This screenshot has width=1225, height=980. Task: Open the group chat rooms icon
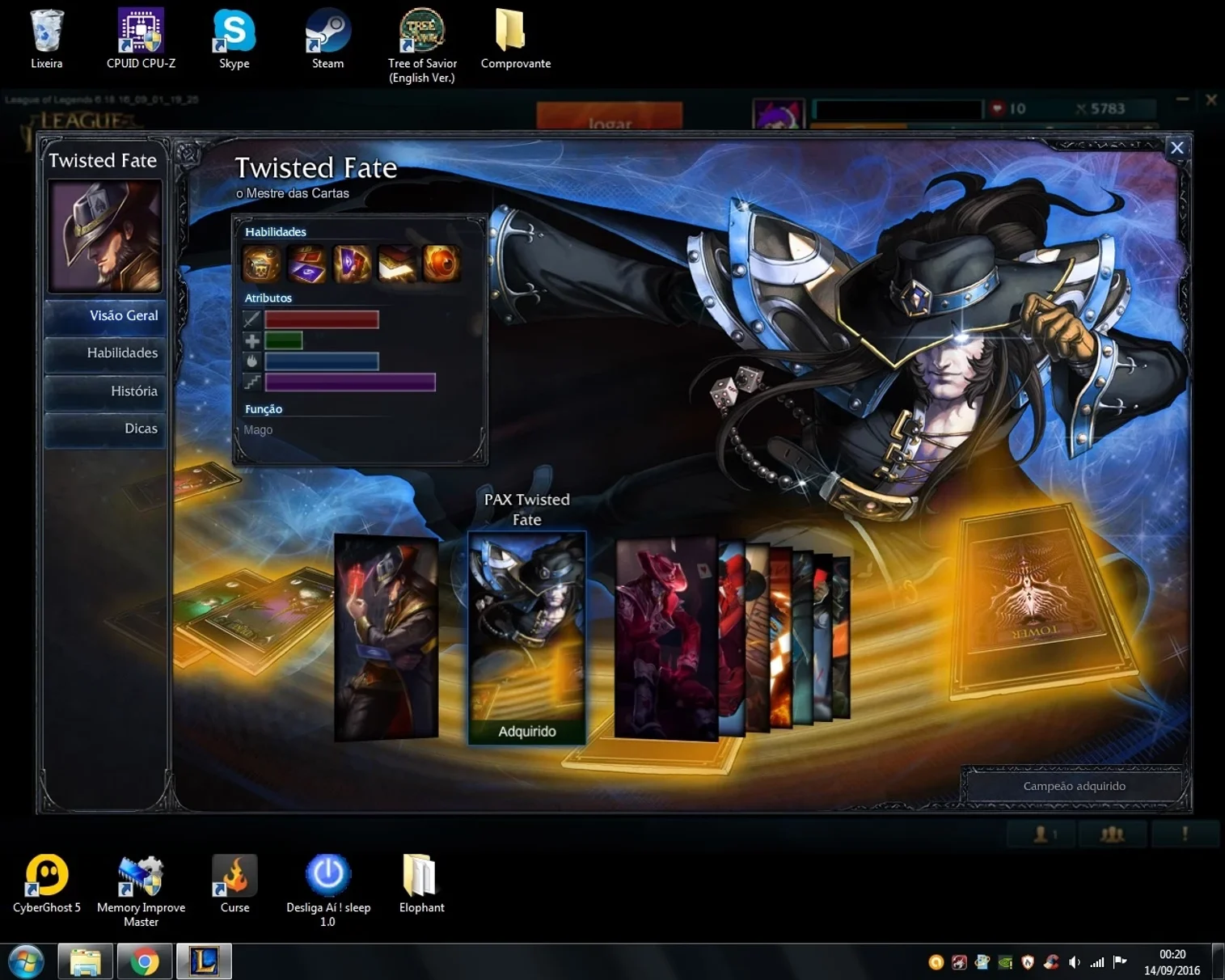tap(1113, 834)
